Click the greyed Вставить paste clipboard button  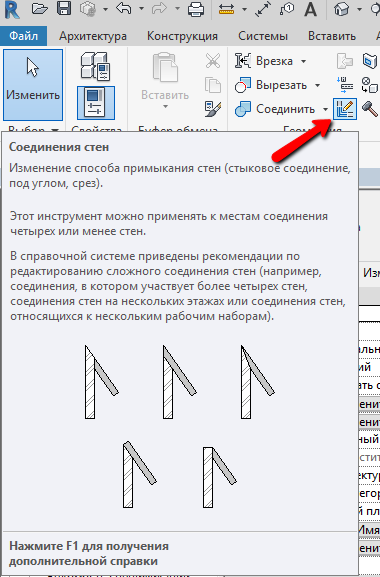165,78
